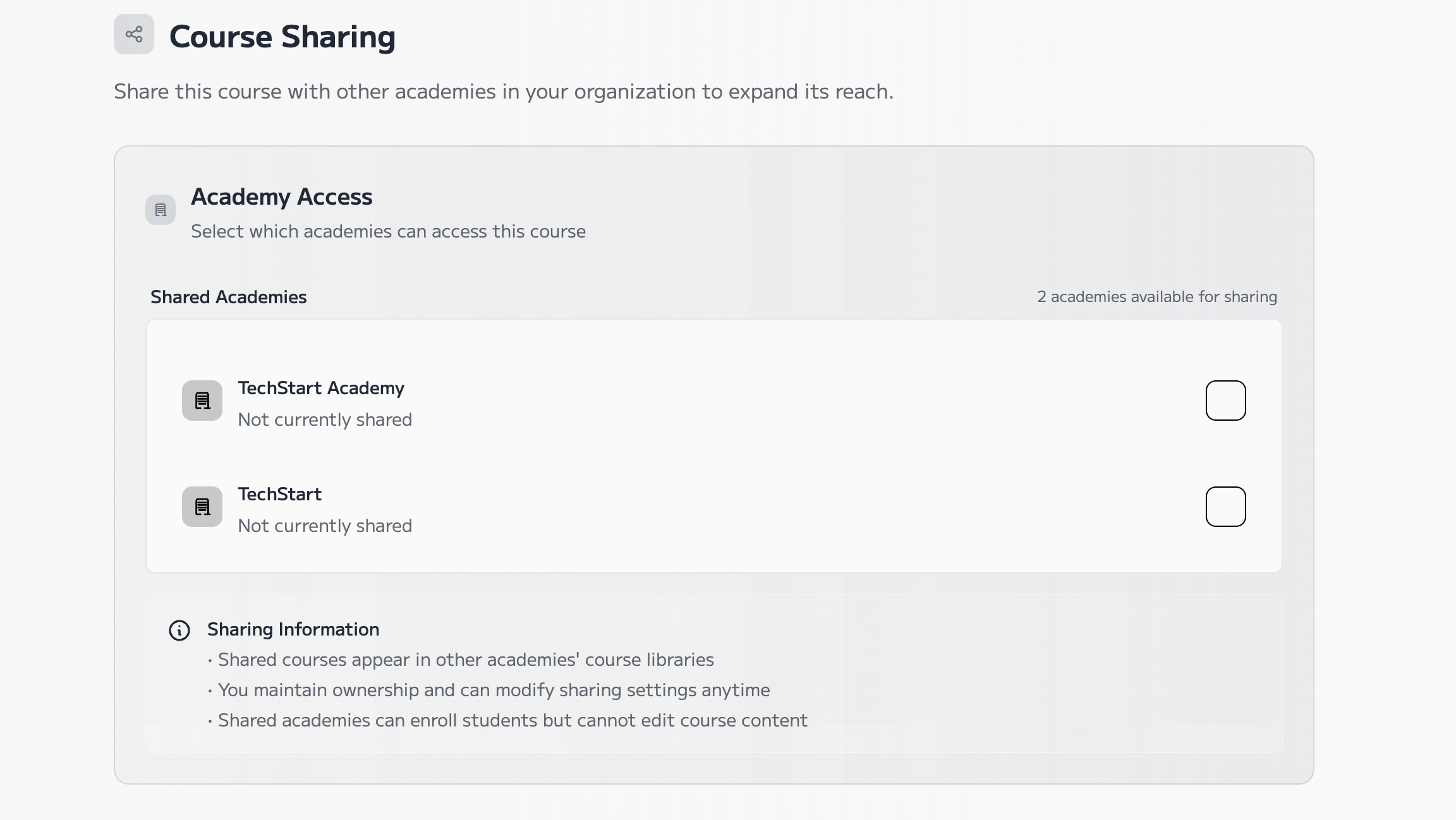Click the TechStart Academy building icon
Image resolution: width=1456 pixels, height=820 pixels.
pyautogui.click(x=202, y=401)
